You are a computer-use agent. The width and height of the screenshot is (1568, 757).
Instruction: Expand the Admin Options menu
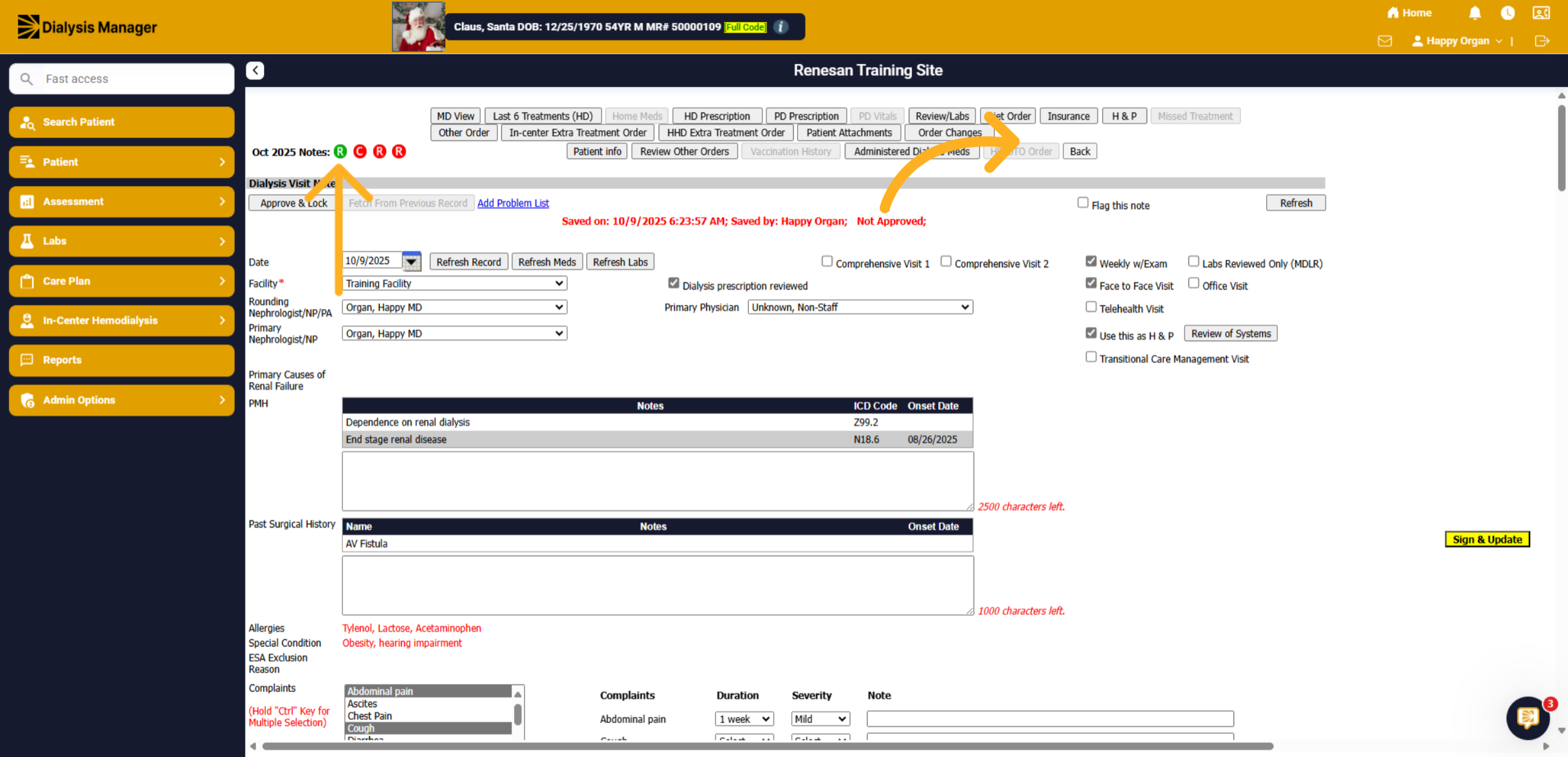pos(122,400)
